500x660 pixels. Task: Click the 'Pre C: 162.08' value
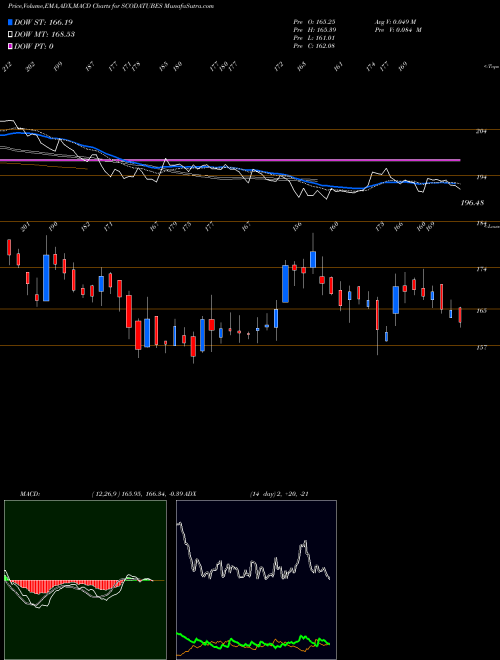tap(314, 46)
